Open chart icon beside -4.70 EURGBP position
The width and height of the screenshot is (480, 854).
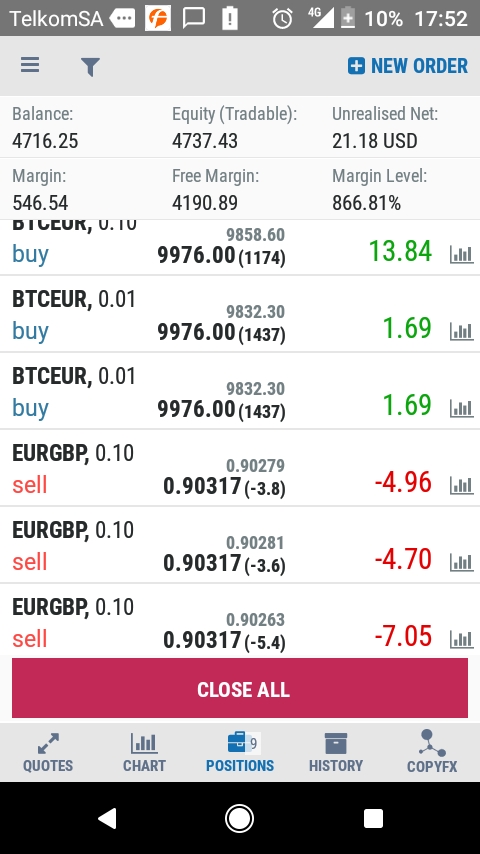[x=461, y=562]
